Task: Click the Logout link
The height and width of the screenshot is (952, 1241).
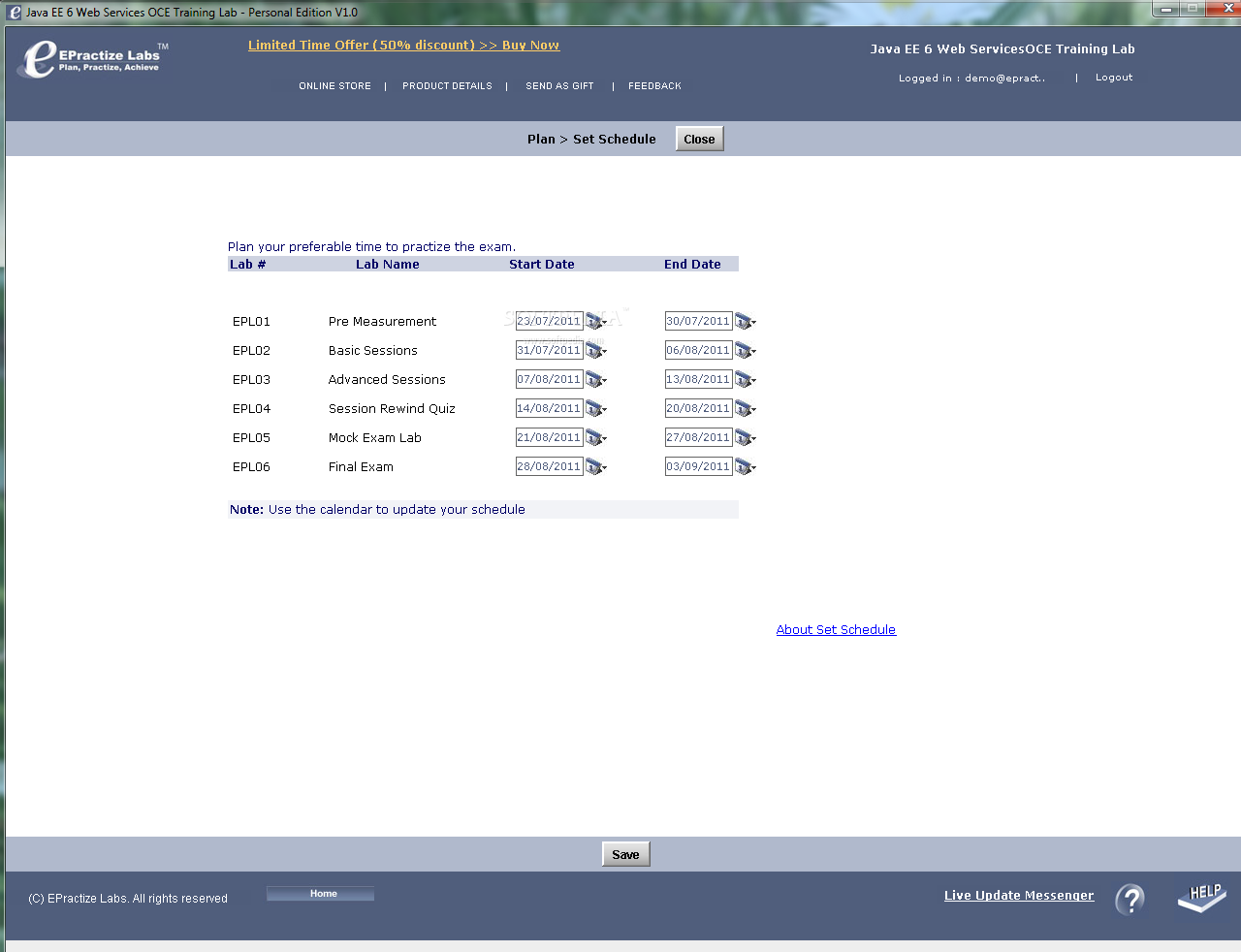Action: pos(1114,78)
